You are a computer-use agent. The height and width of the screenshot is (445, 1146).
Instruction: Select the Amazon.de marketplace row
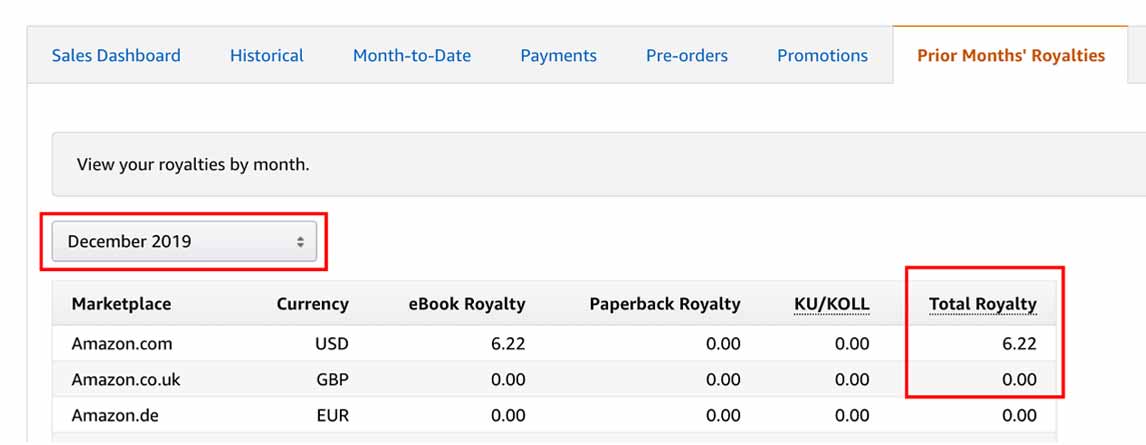(554, 415)
